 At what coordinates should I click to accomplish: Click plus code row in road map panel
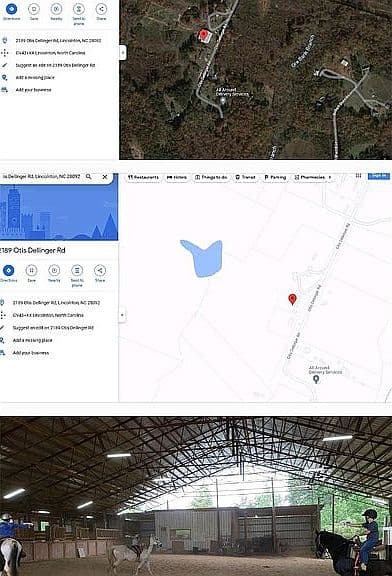click(x=48, y=315)
